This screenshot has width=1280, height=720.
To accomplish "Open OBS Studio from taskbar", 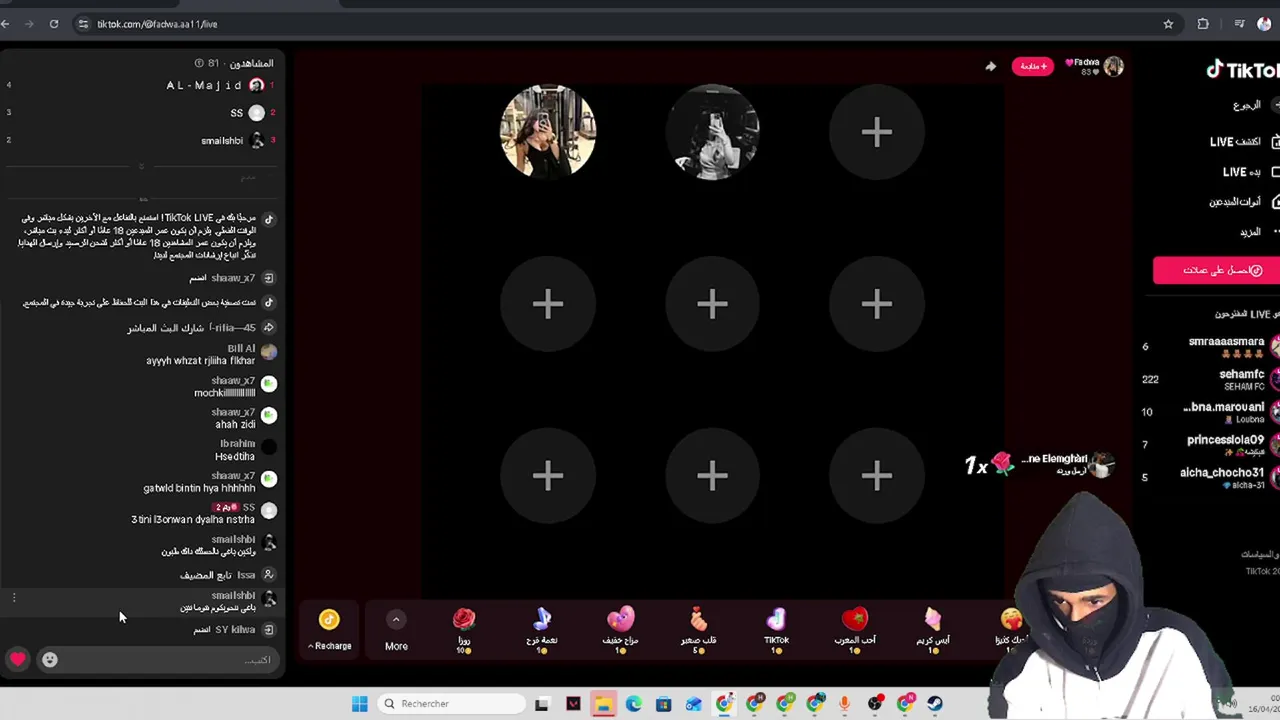I will (875, 704).
